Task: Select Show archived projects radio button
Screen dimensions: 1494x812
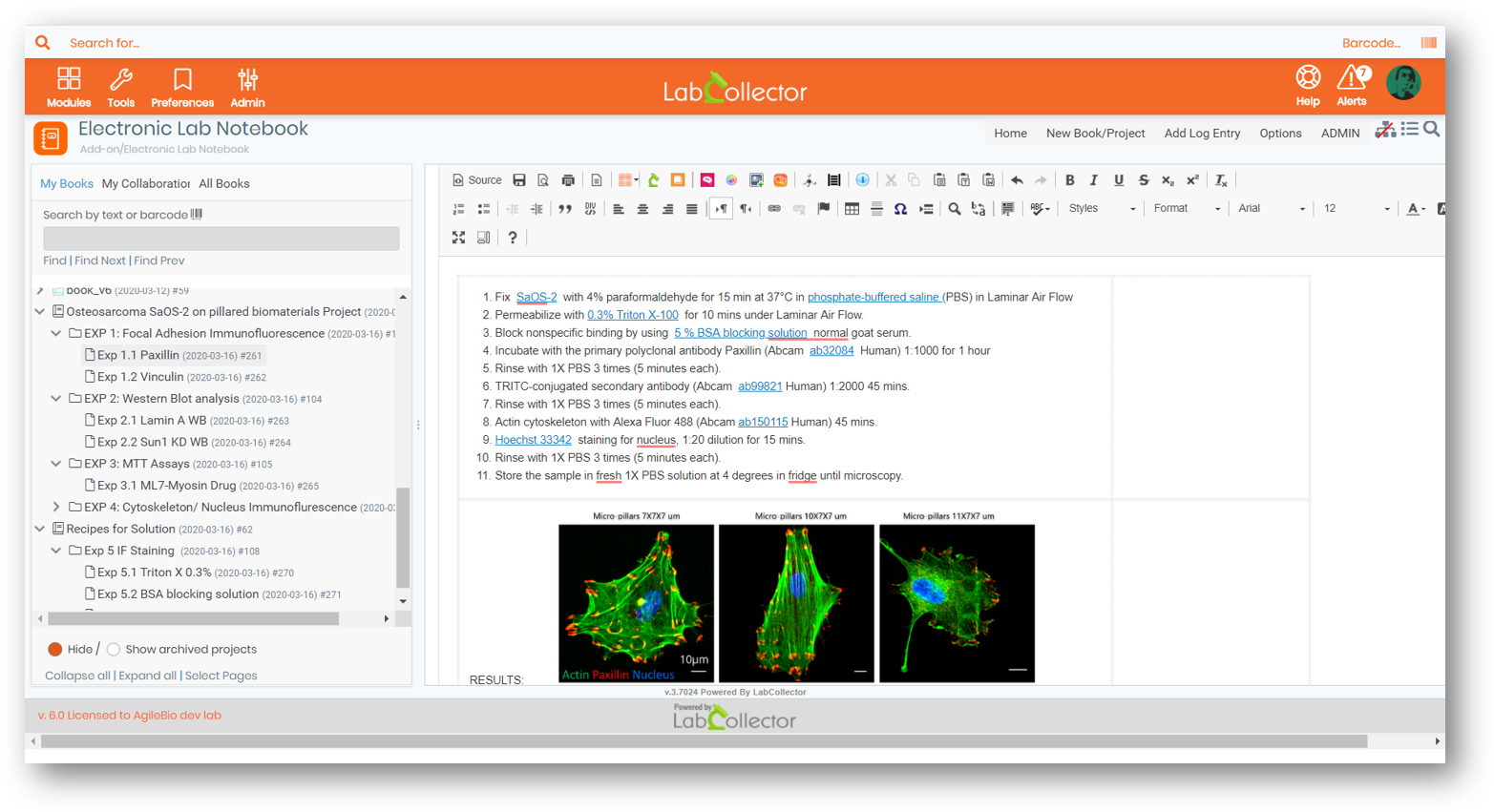Action: (x=114, y=650)
